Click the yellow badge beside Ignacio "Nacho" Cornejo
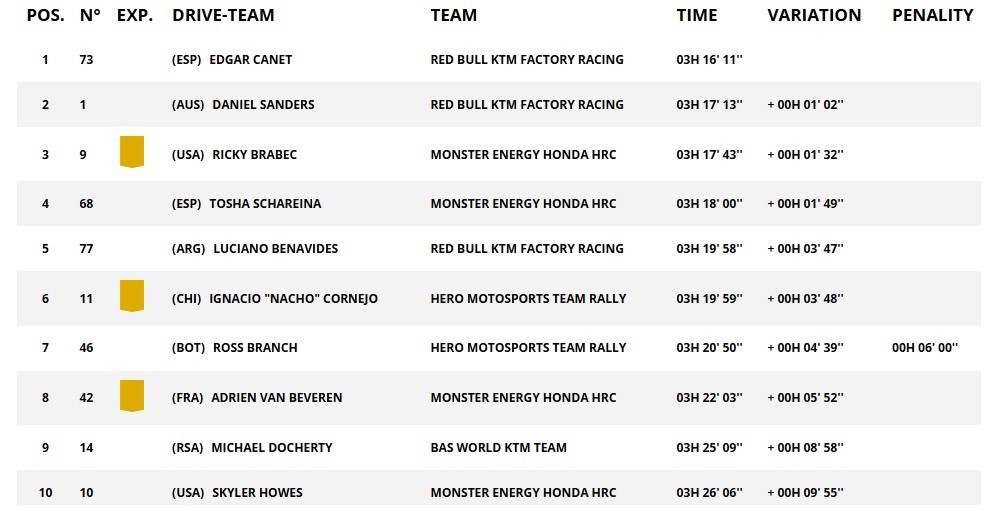This screenshot has height=512, width=992. click(132, 296)
